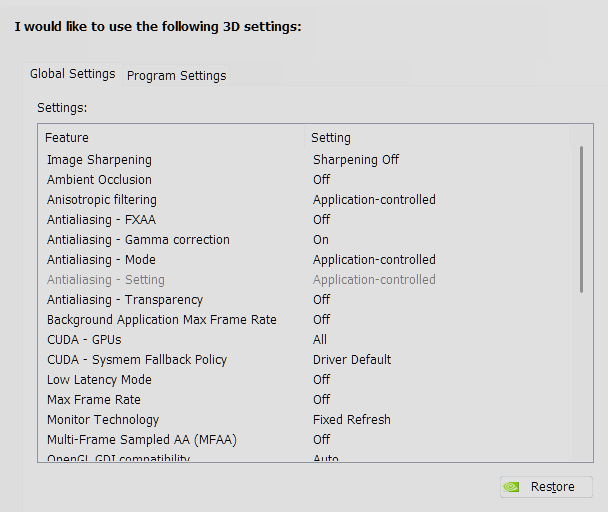The height and width of the screenshot is (512, 608).
Task: Click the Restore button label
Action: 553,487
